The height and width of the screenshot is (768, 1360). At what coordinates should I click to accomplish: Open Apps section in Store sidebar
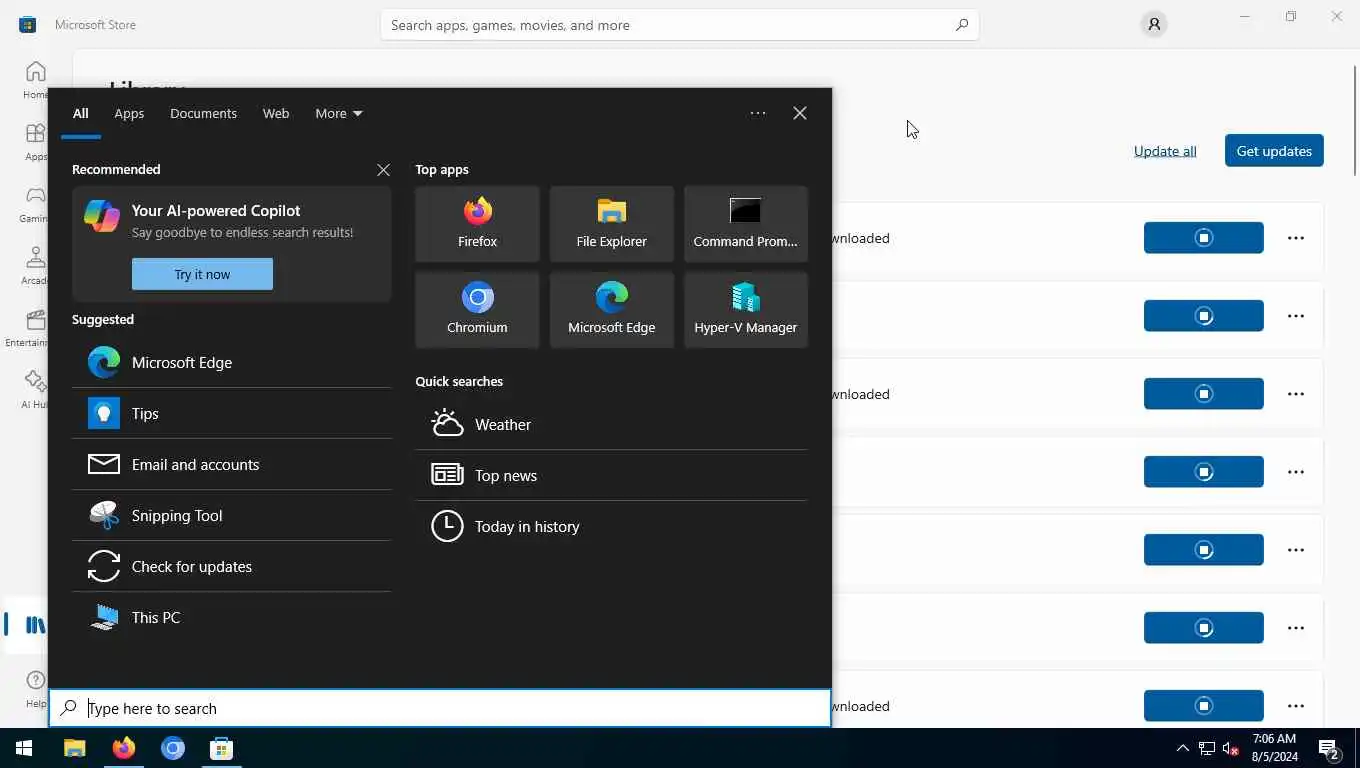(x=35, y=142)
